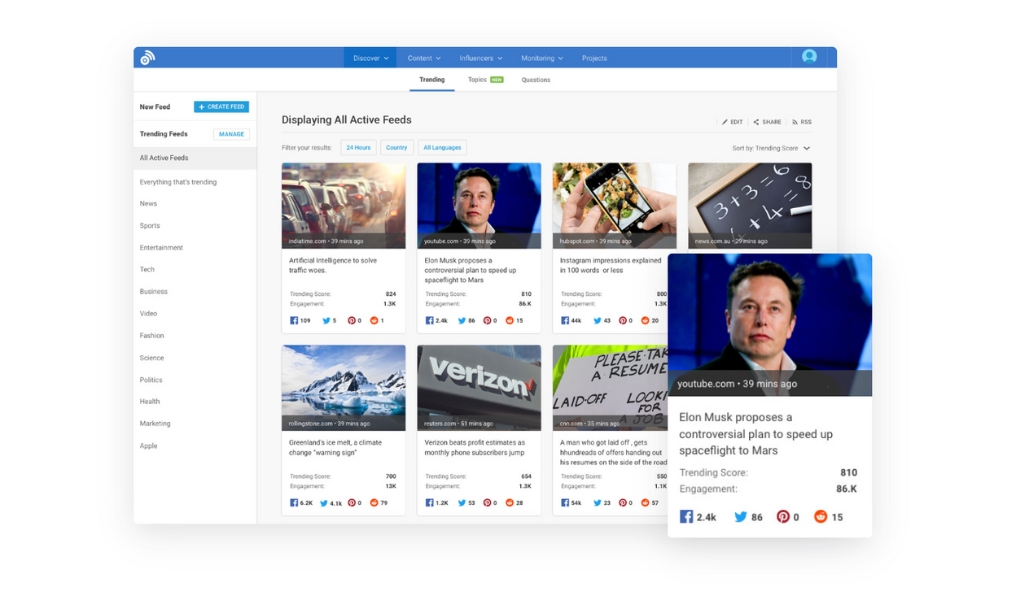Viewport: 1024px width, 600px height.
Task: Click Twitter icon in enlarged Elon Musk card
Action: point(740,516)
